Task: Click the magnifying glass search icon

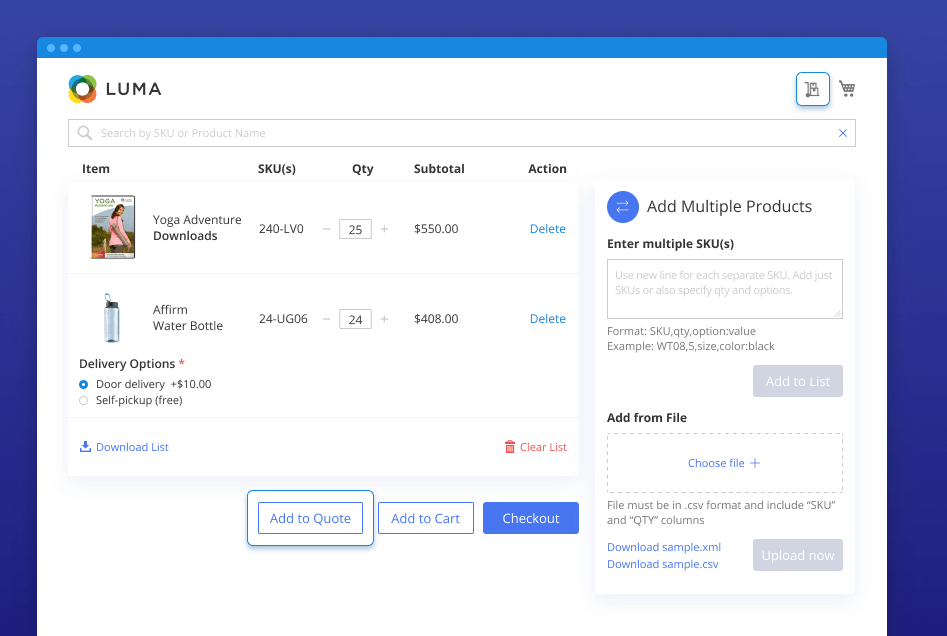Action: (x=84, y=133)
